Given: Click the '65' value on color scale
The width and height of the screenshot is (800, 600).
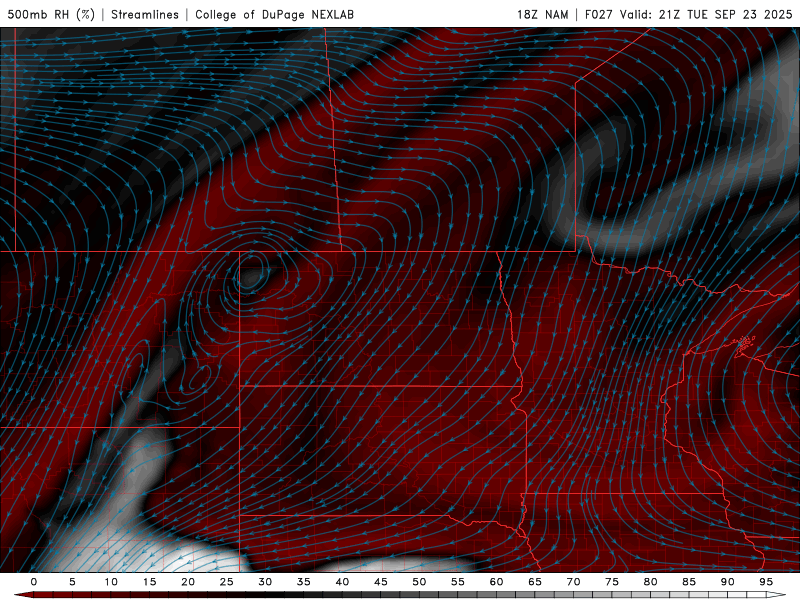Looking at the screenshot, I should point(535,582).
